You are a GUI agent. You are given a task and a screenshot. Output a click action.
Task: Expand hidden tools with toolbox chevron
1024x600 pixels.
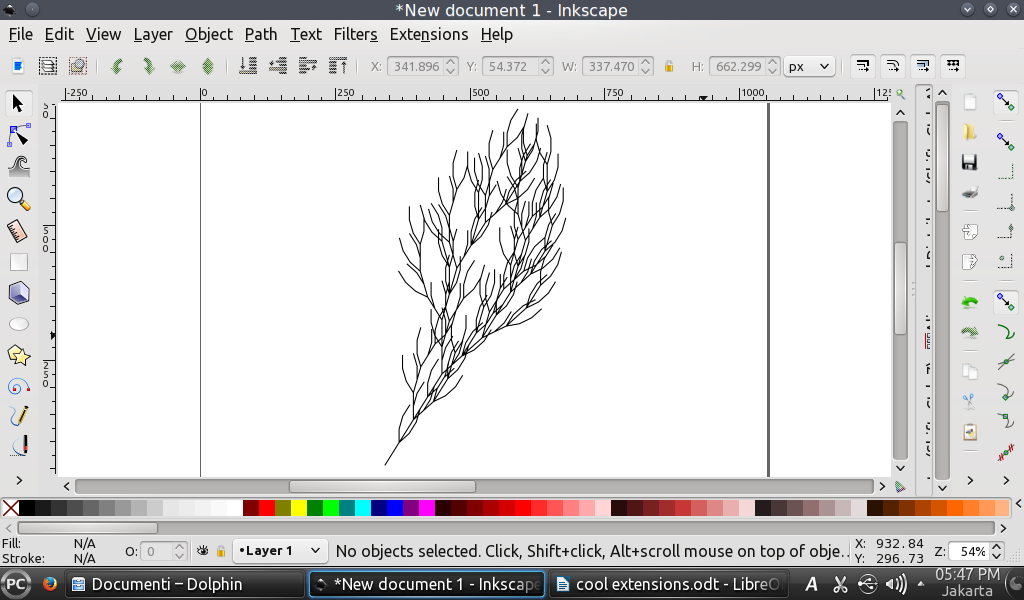coord(18,481)
